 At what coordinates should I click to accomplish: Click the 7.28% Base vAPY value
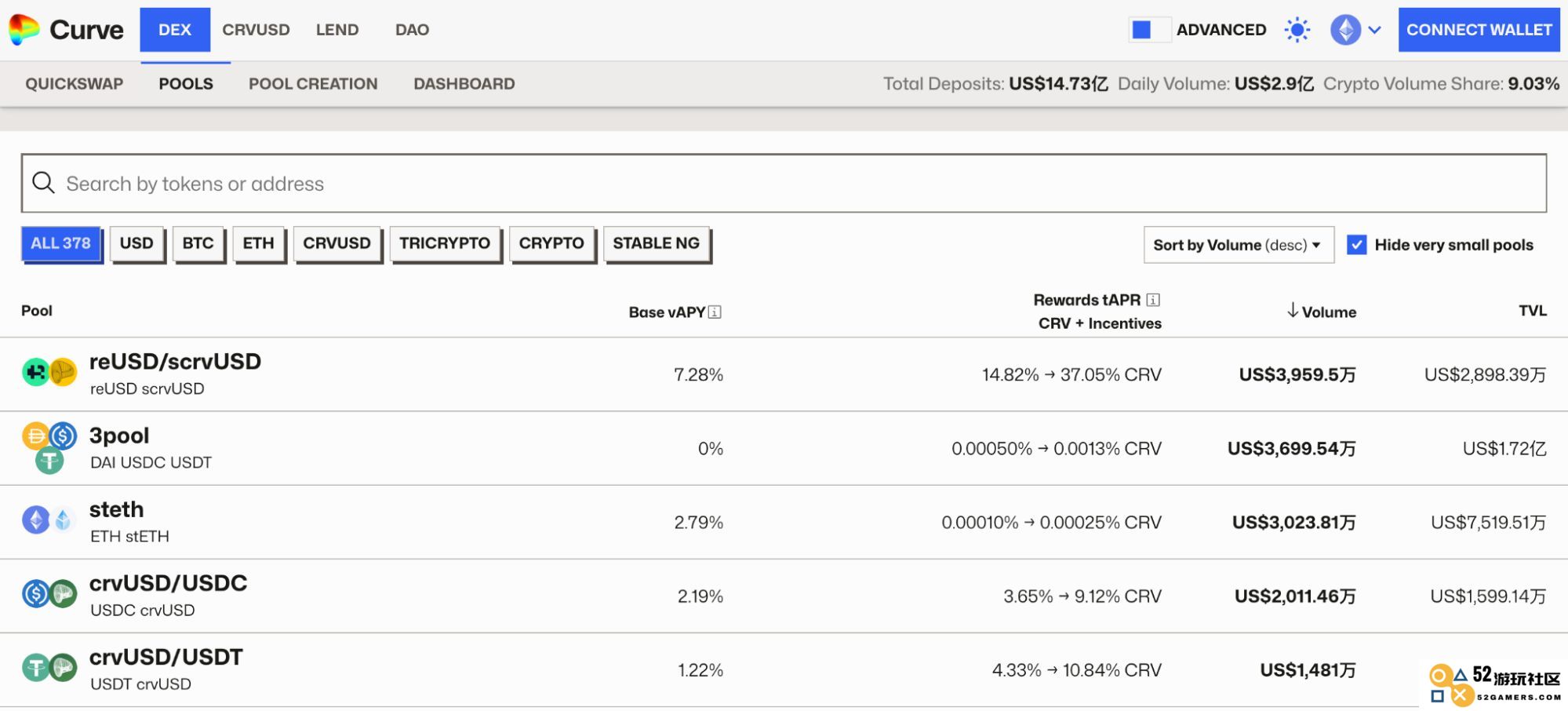click(x=698, y=375)
